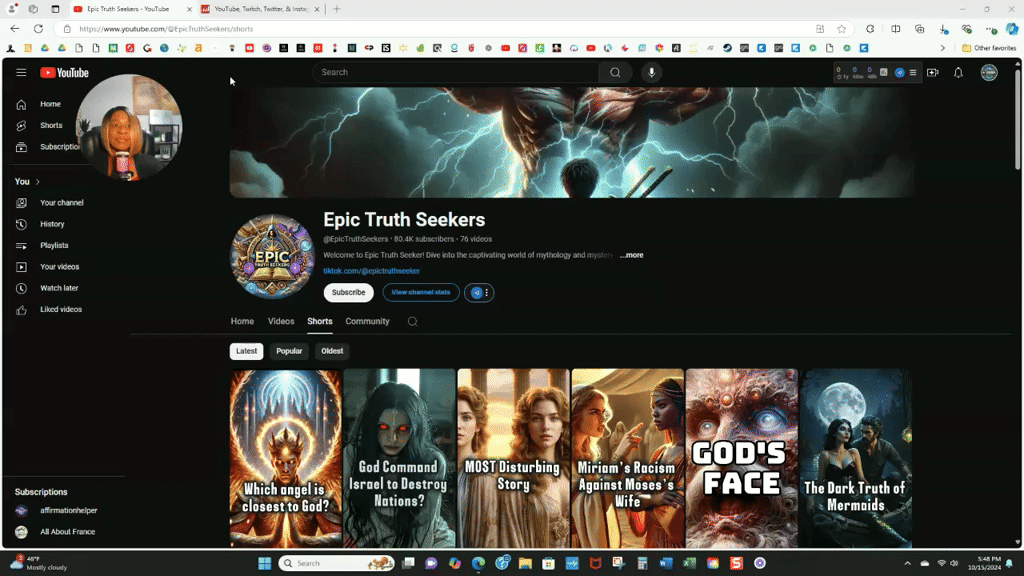Subscribe to Epic Truth Seekers
The image size is (1024, 576).
point(349,293)
